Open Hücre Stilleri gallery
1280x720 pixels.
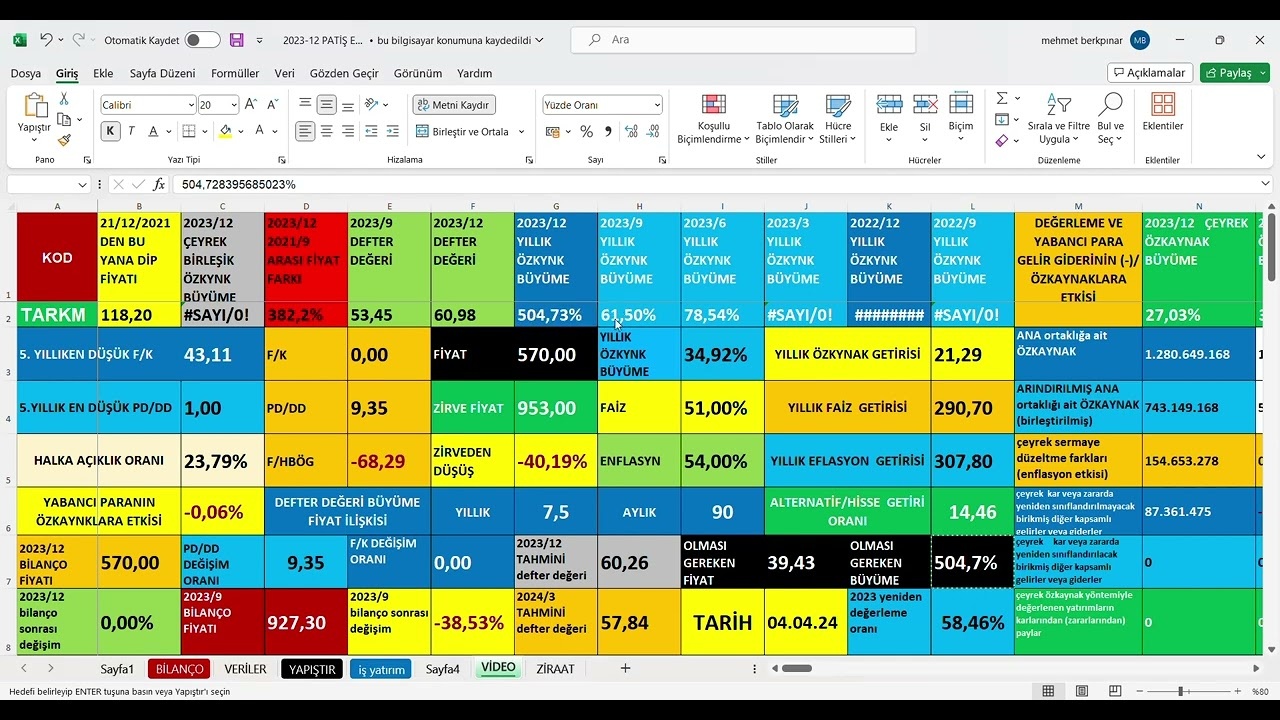(x=837, y=119)
